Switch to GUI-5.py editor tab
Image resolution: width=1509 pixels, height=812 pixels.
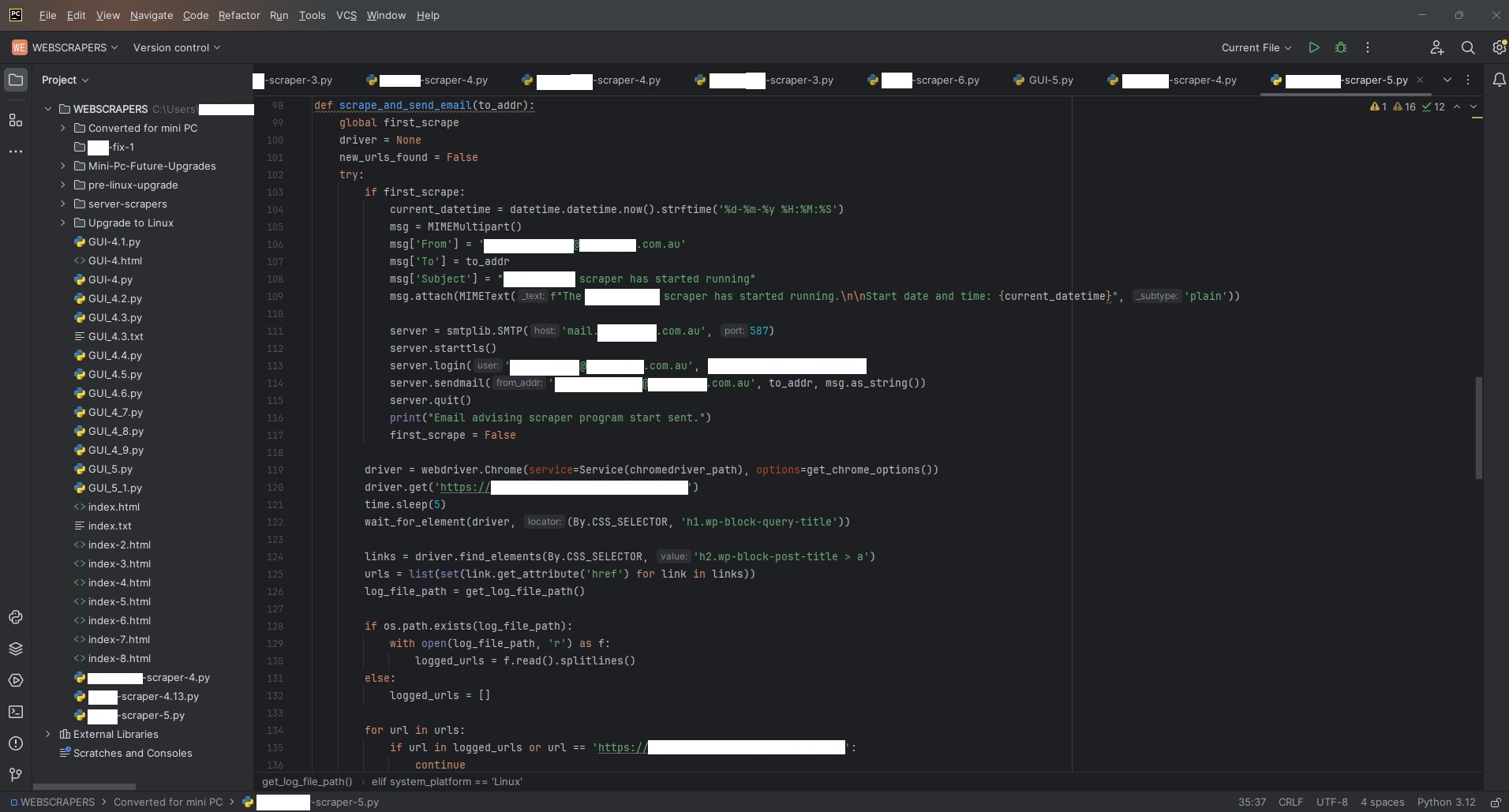(x=1043, y=80)
